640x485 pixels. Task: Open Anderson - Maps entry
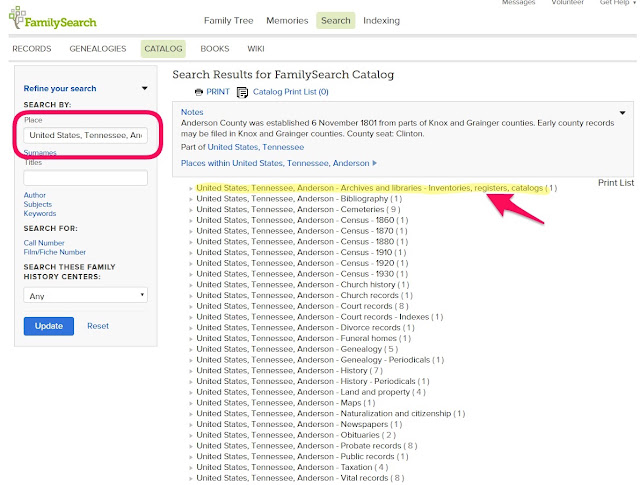(286, 403)
